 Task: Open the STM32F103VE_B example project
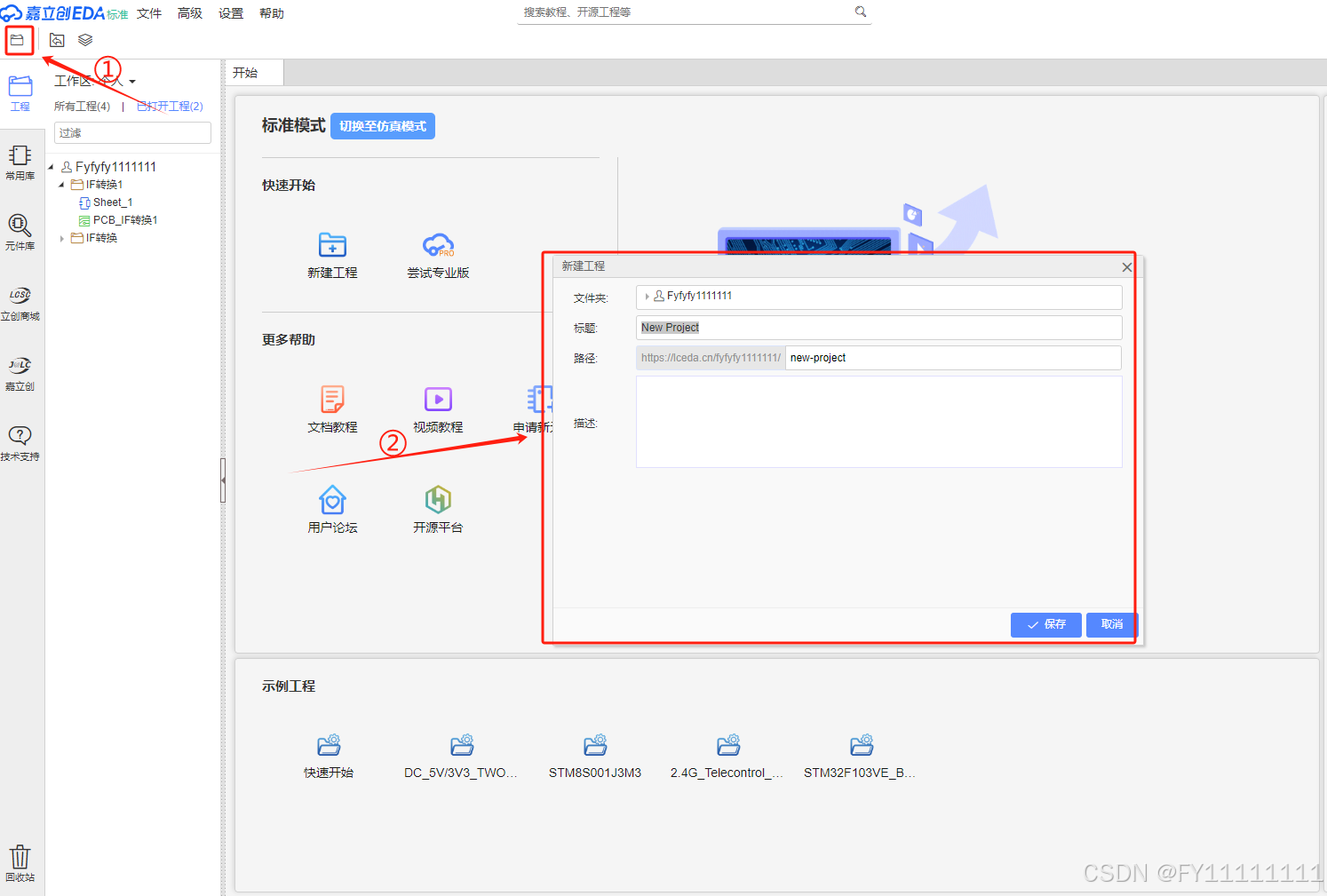[861, 757]
